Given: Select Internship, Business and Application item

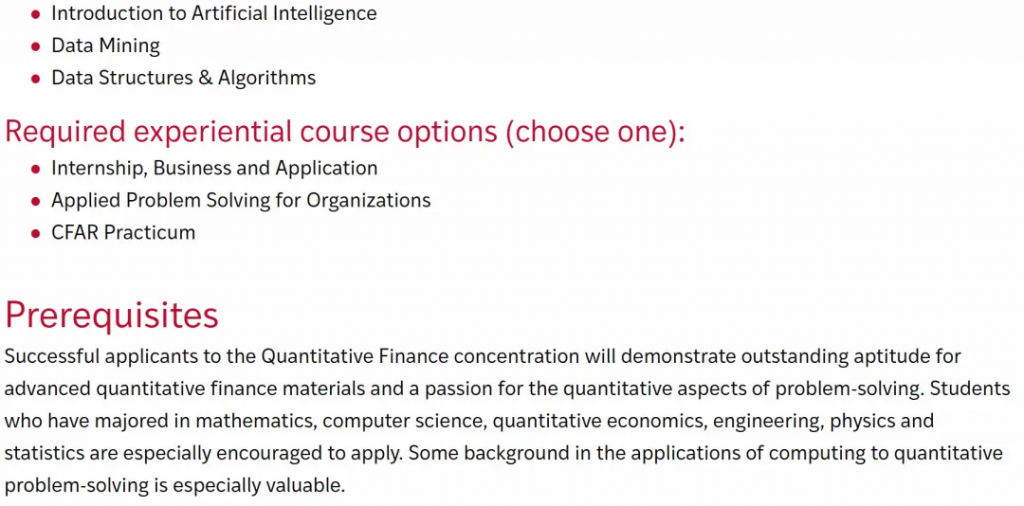Looking at the screenshot, I should (214, 168).
